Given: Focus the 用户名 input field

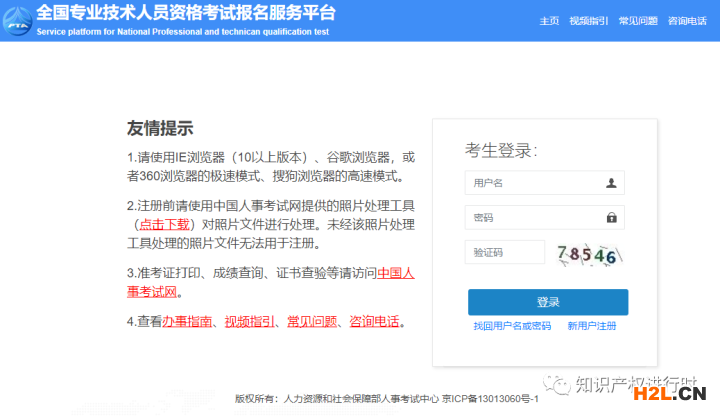Looking at the screenshot, I should [x=535, y=183].
